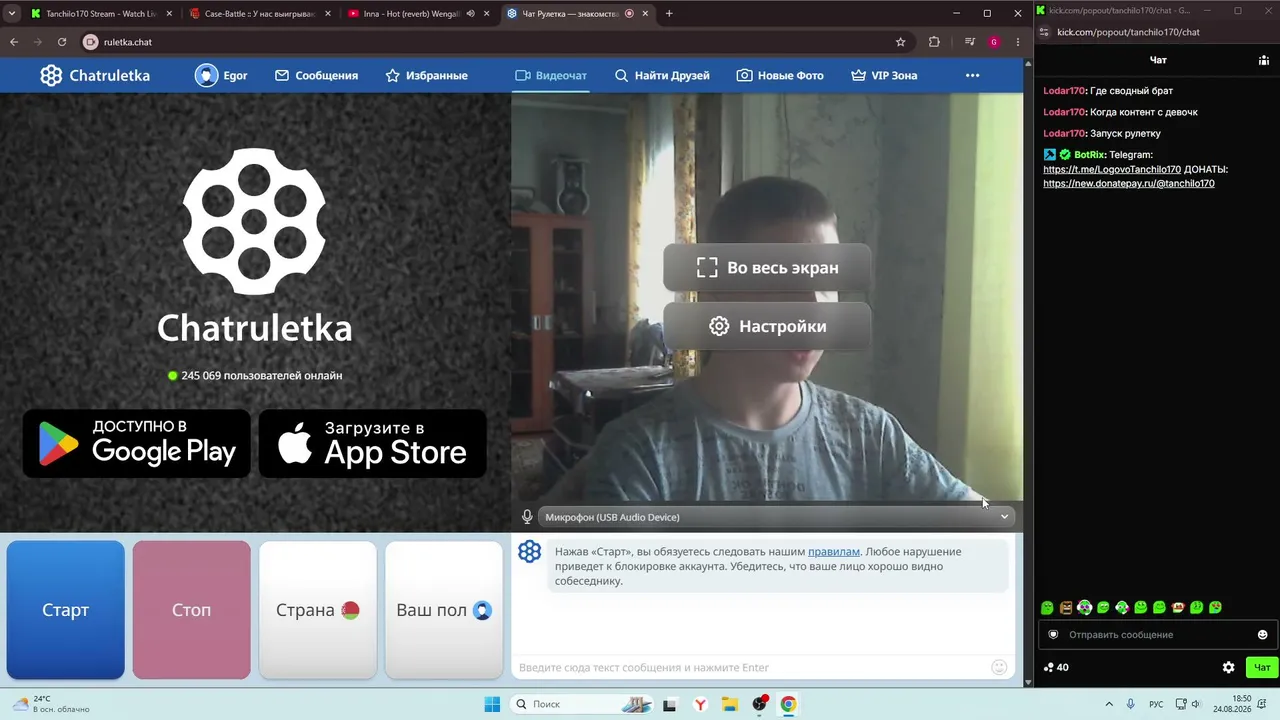
Task: Switch the РУС keyboard language indicator
Action: point(1156,704)
